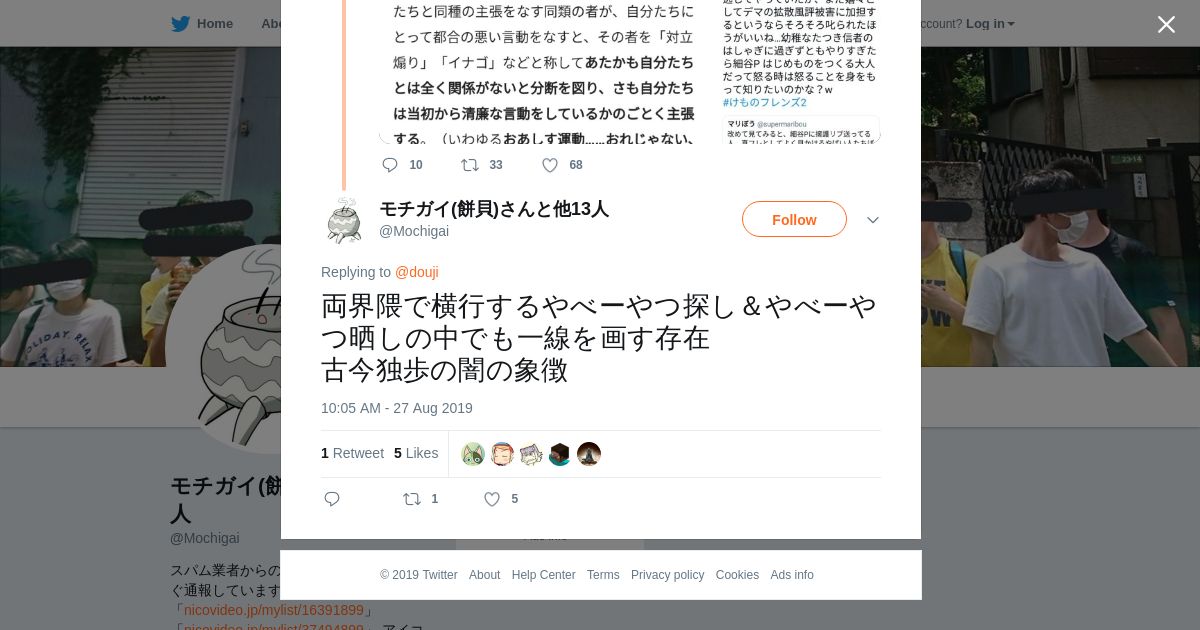Open the Mochigai avatar next to display name

tap(344, 220)
